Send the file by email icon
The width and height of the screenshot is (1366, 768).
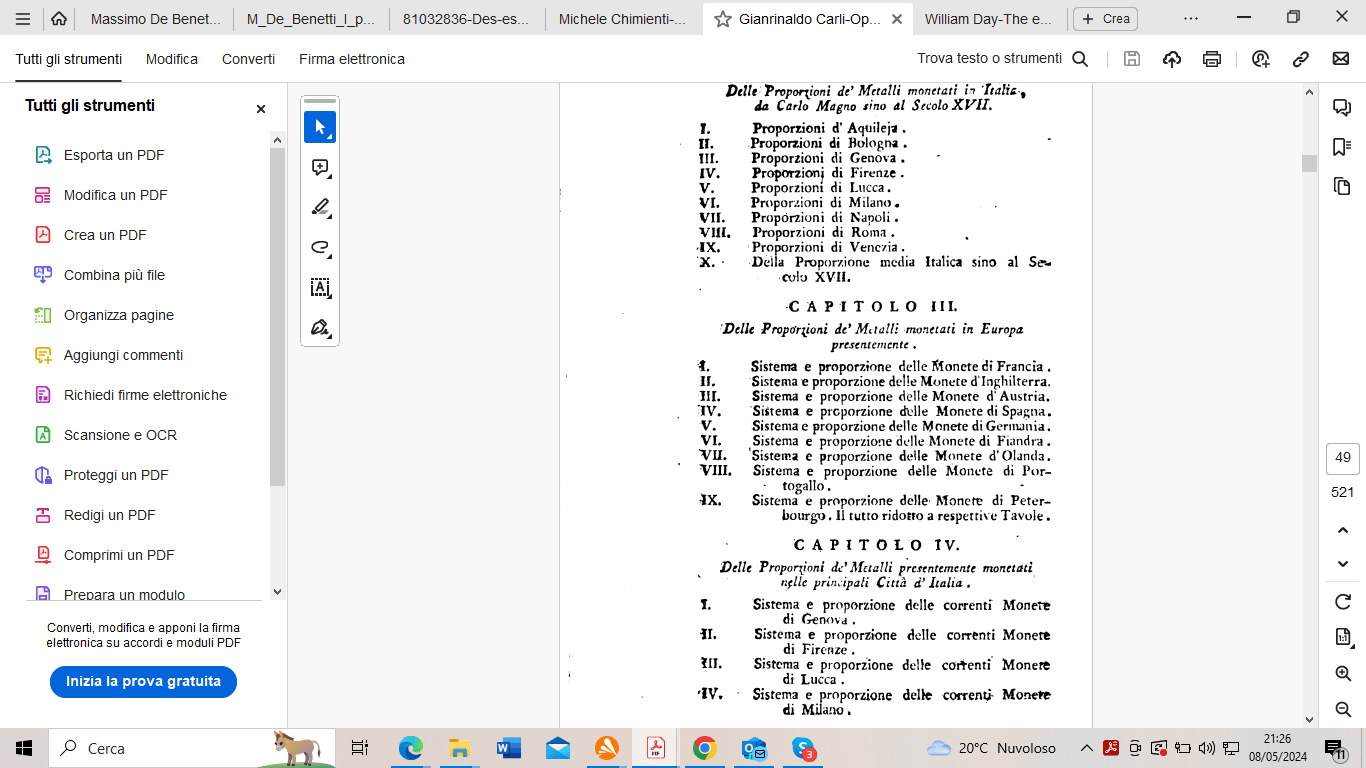click(1341, 59)
